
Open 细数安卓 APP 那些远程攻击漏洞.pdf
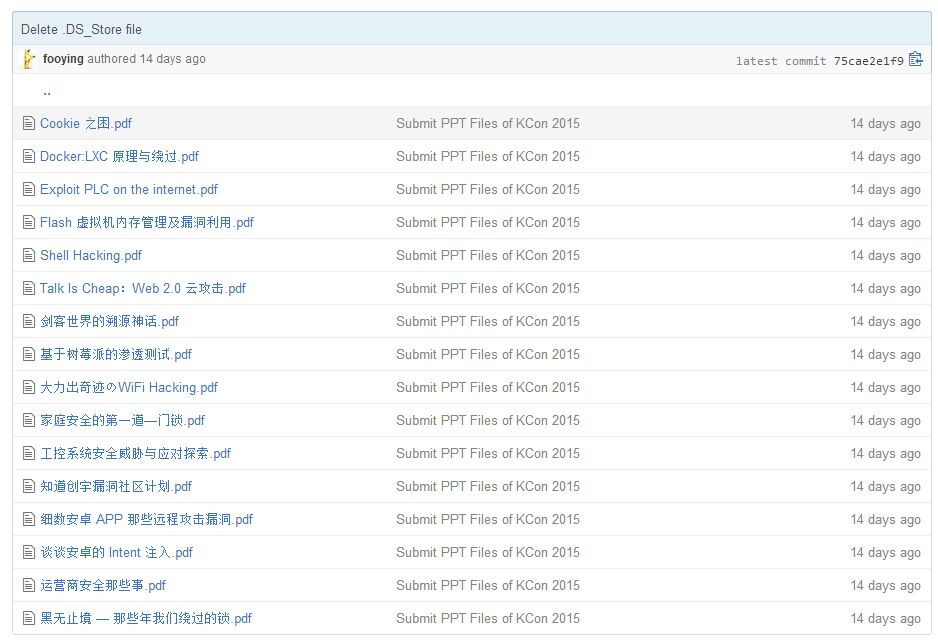pos(147,519)
